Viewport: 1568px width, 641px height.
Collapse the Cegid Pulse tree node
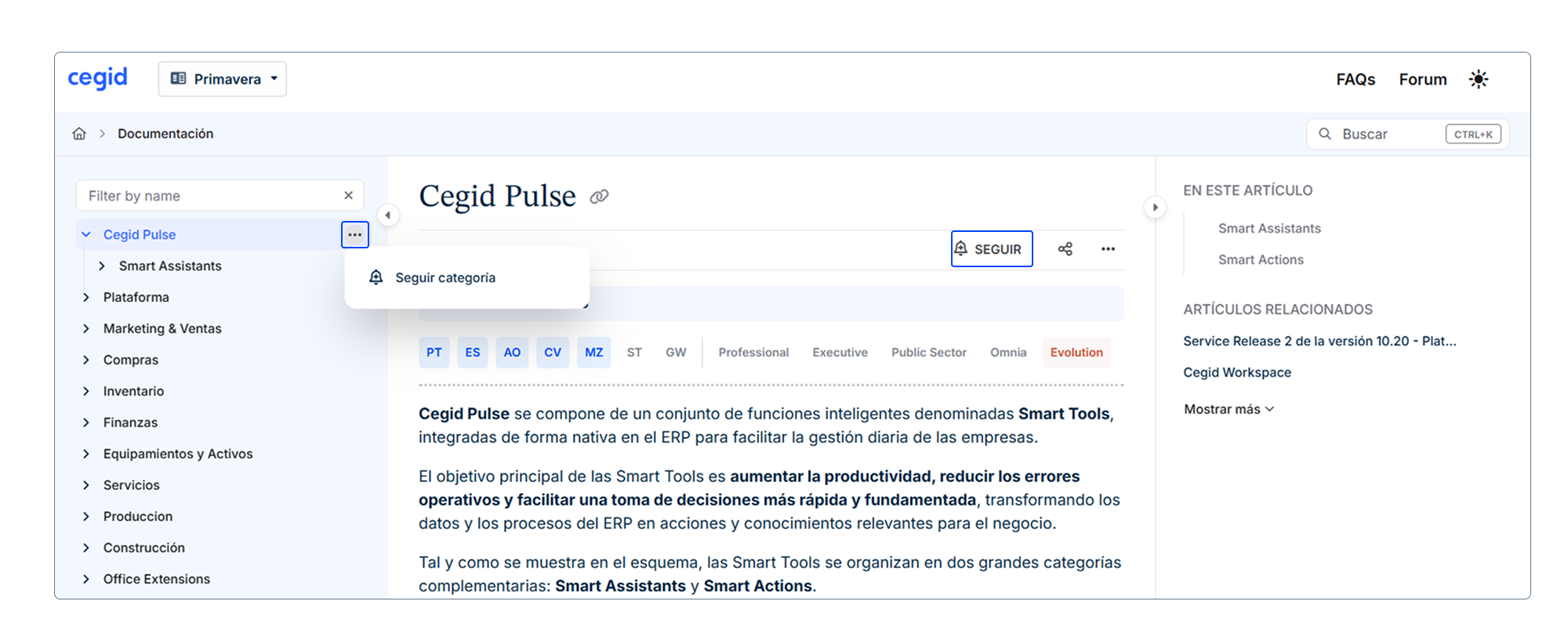[x=86, y=234]
